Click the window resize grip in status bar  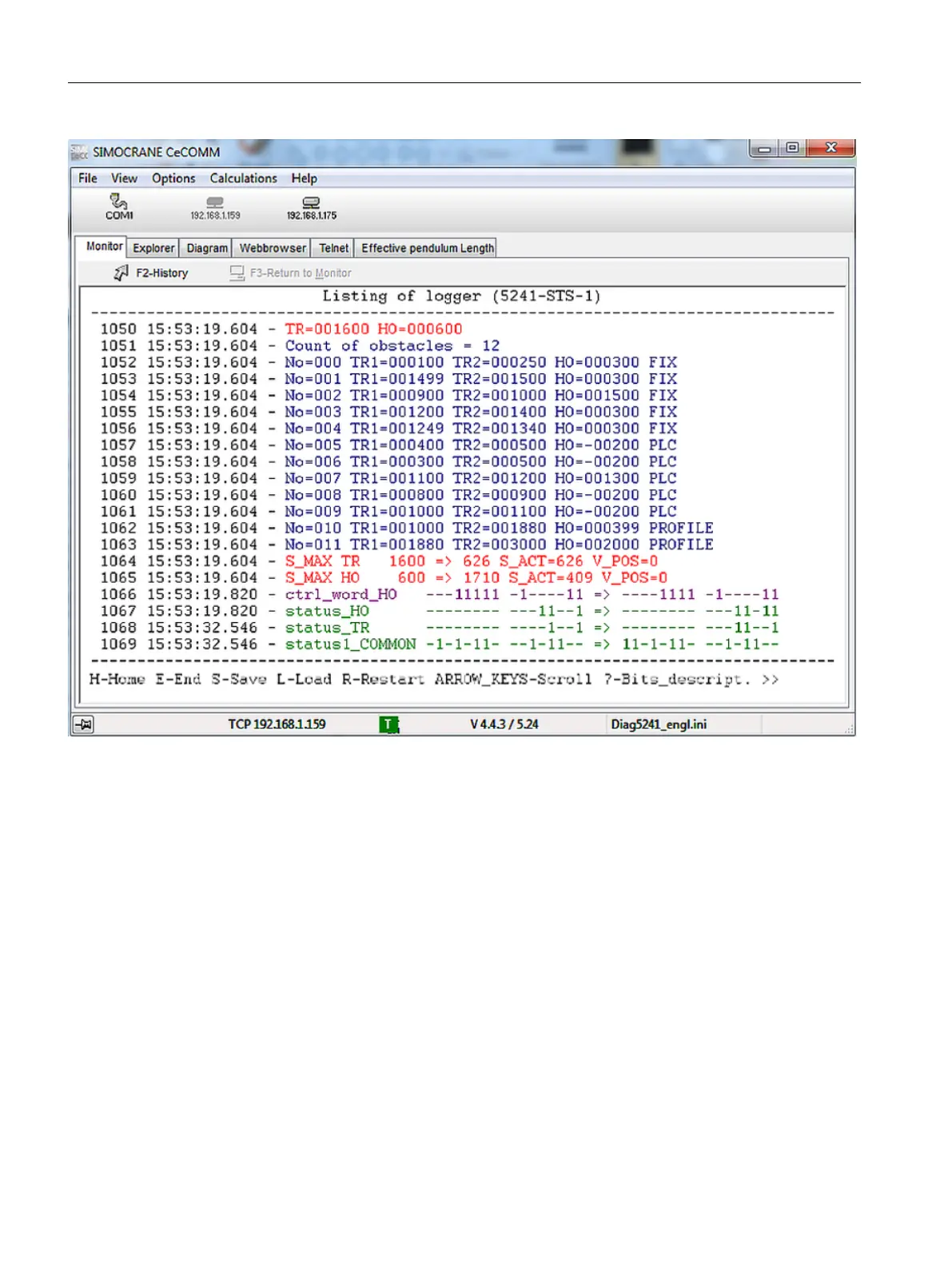pyautogui.click(x=849, y=729)
